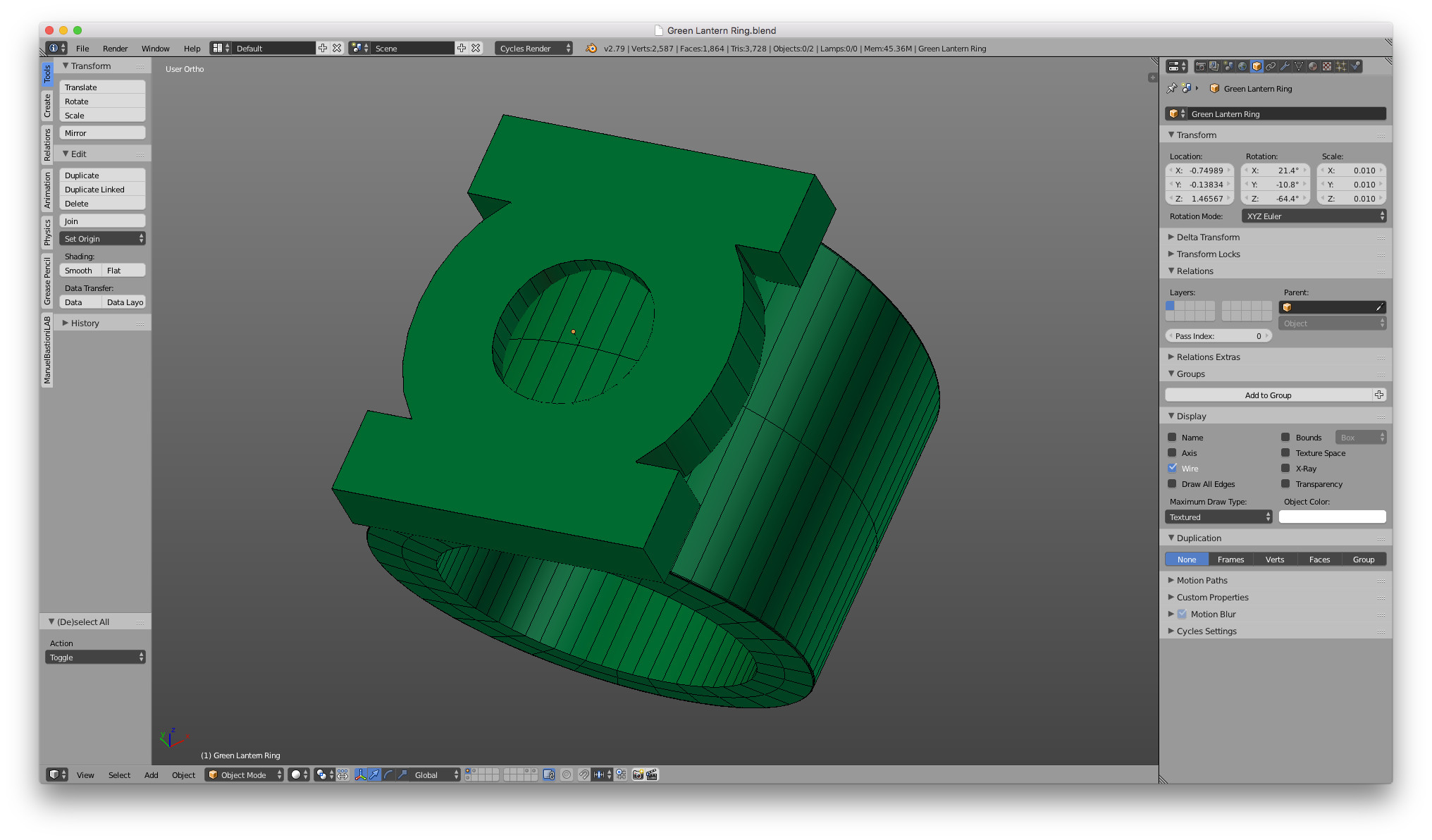This screenshot has height=840, width=1432.
Task: Open the Maximum Draw Type Textured dropdown
Action: [x=1218, y=517]
